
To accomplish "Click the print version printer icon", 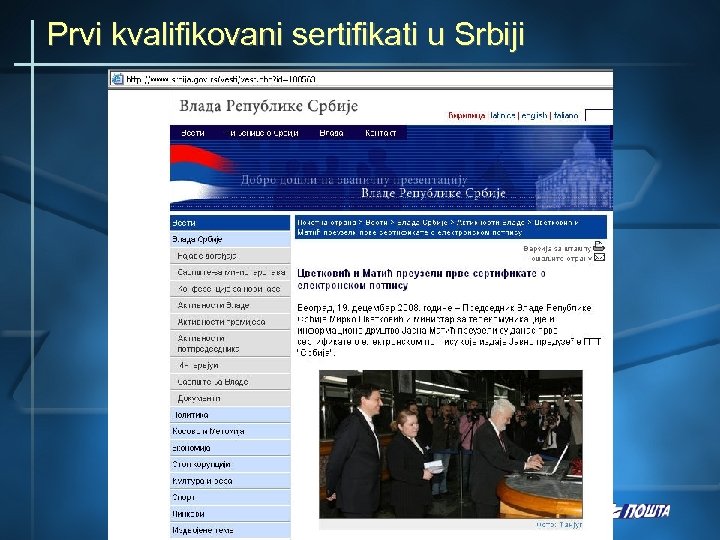I will point(599,247).
